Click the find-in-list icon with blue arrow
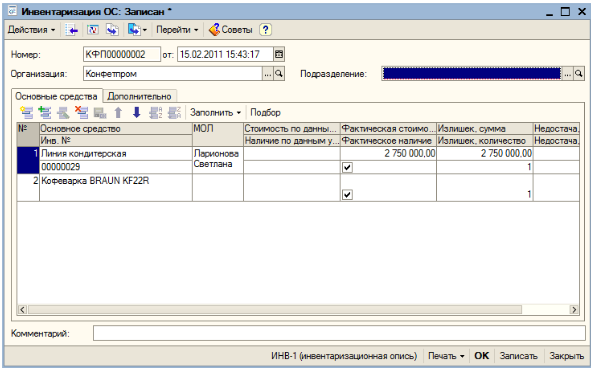The height and width of the screenshot is (370, 591). pyautogui.click(x=71, y=30)
